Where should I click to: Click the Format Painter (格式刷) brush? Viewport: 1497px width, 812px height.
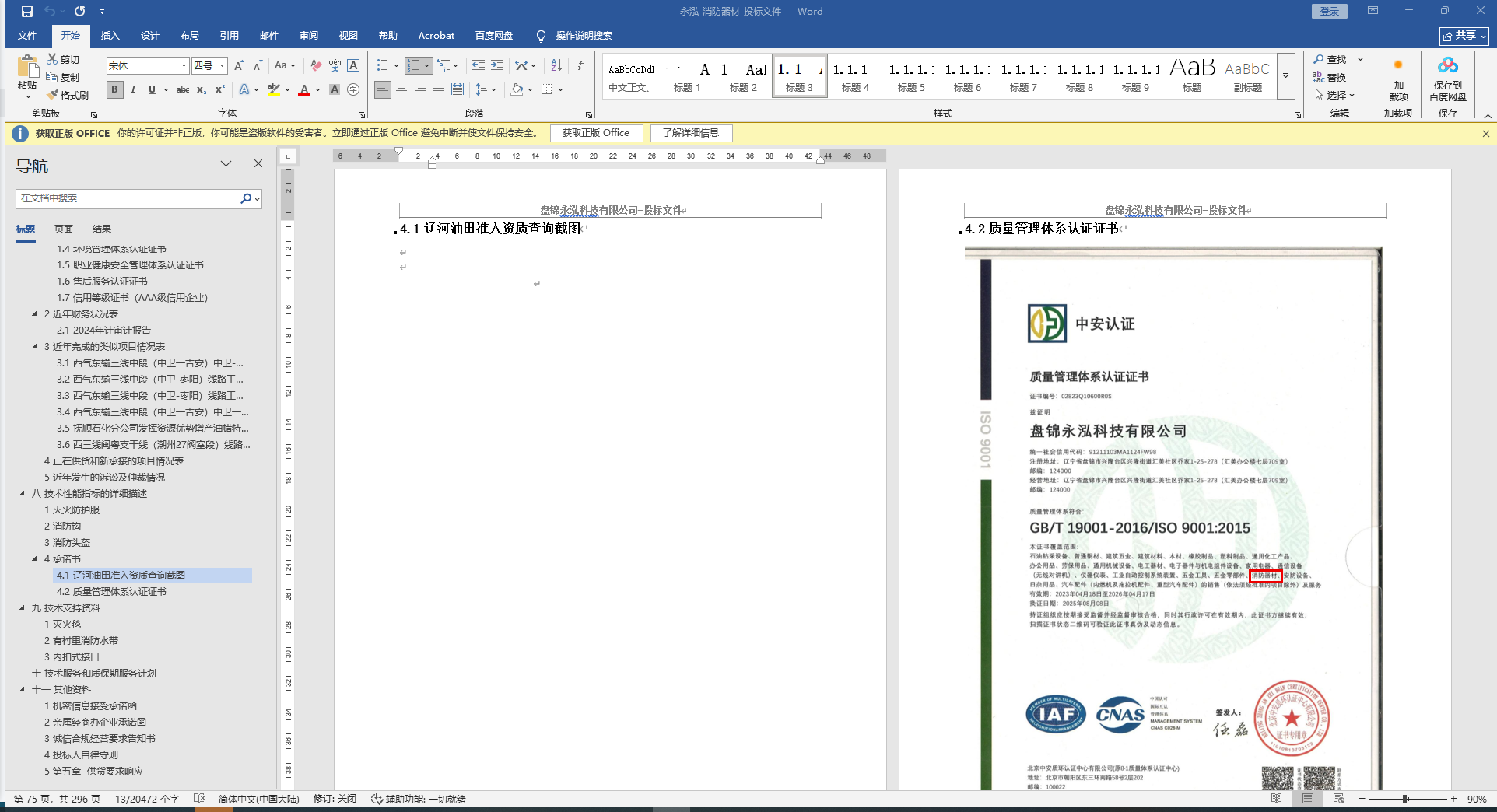[x=68, y=95]
